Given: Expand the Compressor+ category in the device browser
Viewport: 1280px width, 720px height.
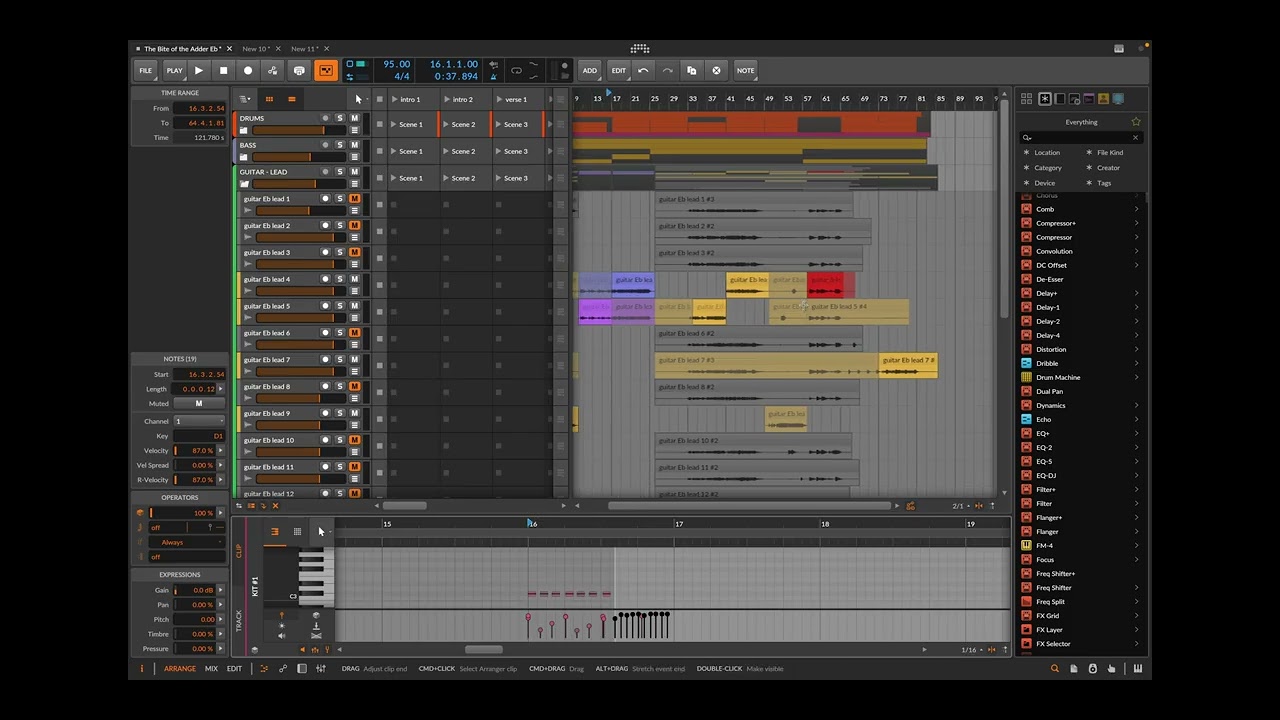Looking at the screenshot, I should [1136, 223].
